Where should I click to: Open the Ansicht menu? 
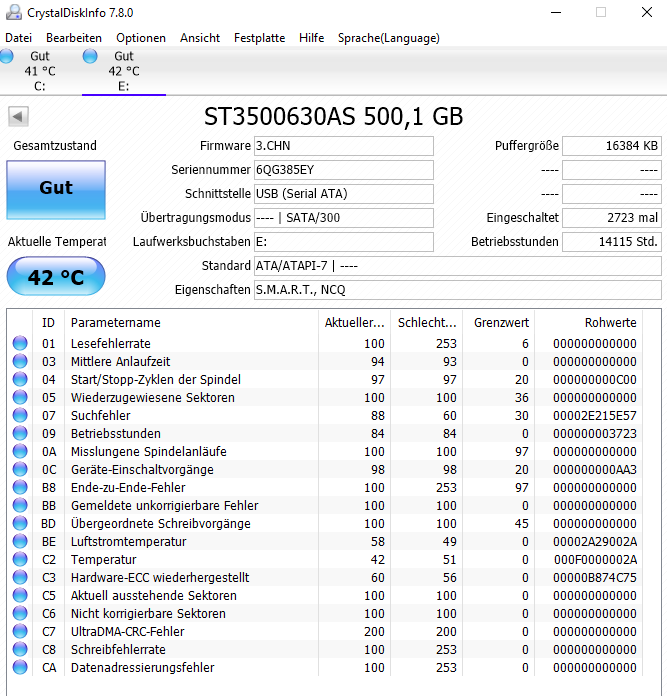tap(200, 38)
